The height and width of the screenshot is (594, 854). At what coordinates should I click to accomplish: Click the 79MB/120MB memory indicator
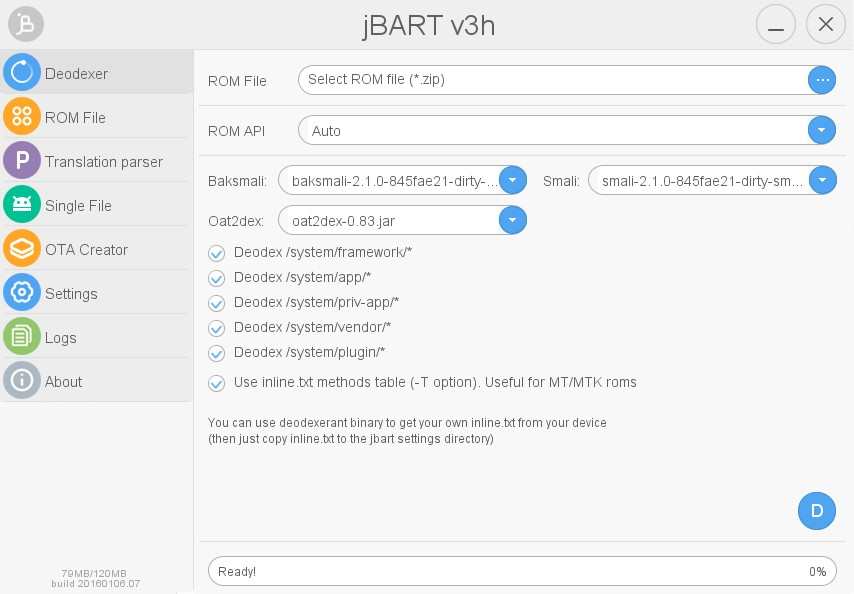[94, 573]
